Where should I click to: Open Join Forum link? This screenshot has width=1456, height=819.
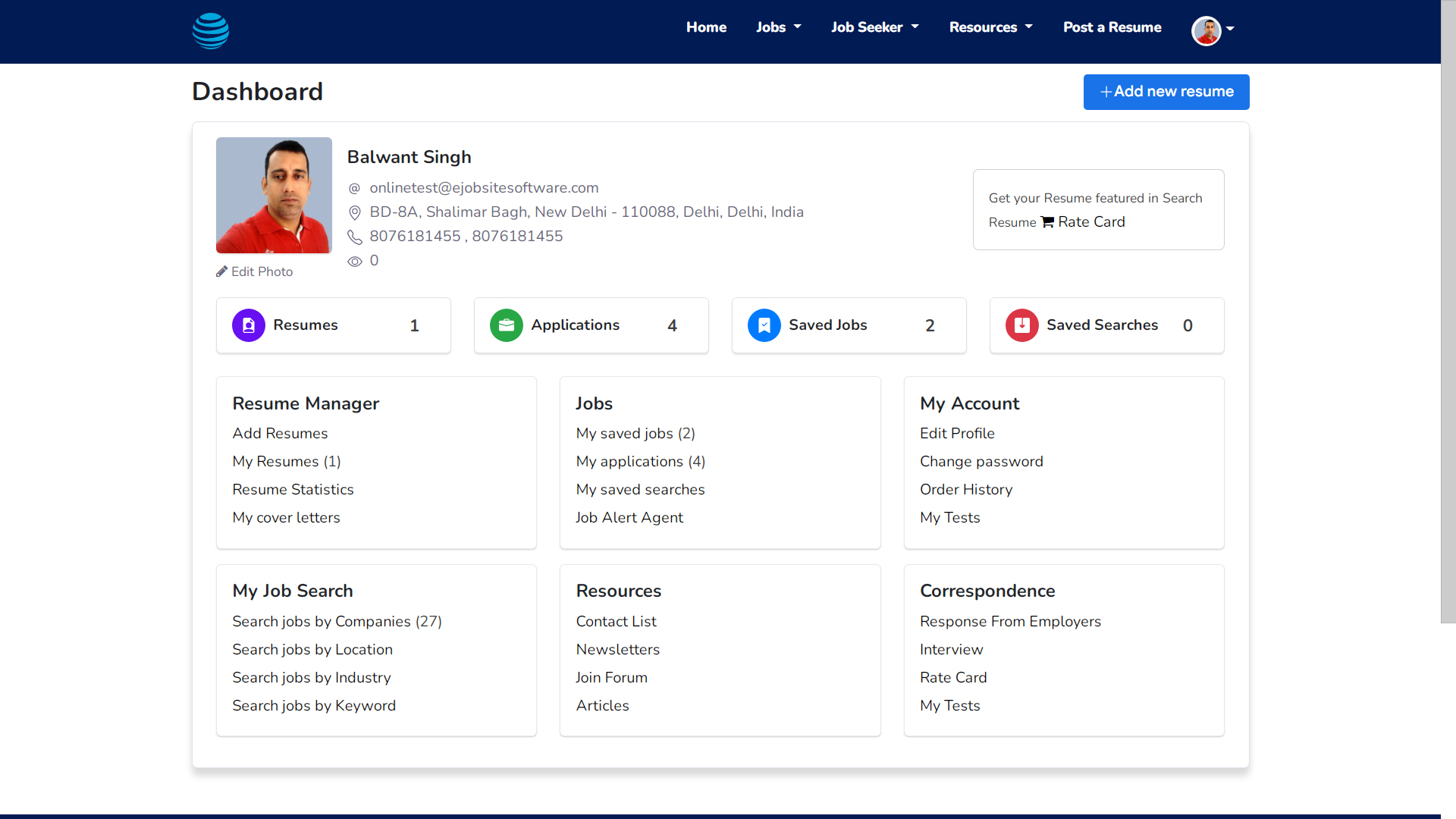click(x=611, y=678)
